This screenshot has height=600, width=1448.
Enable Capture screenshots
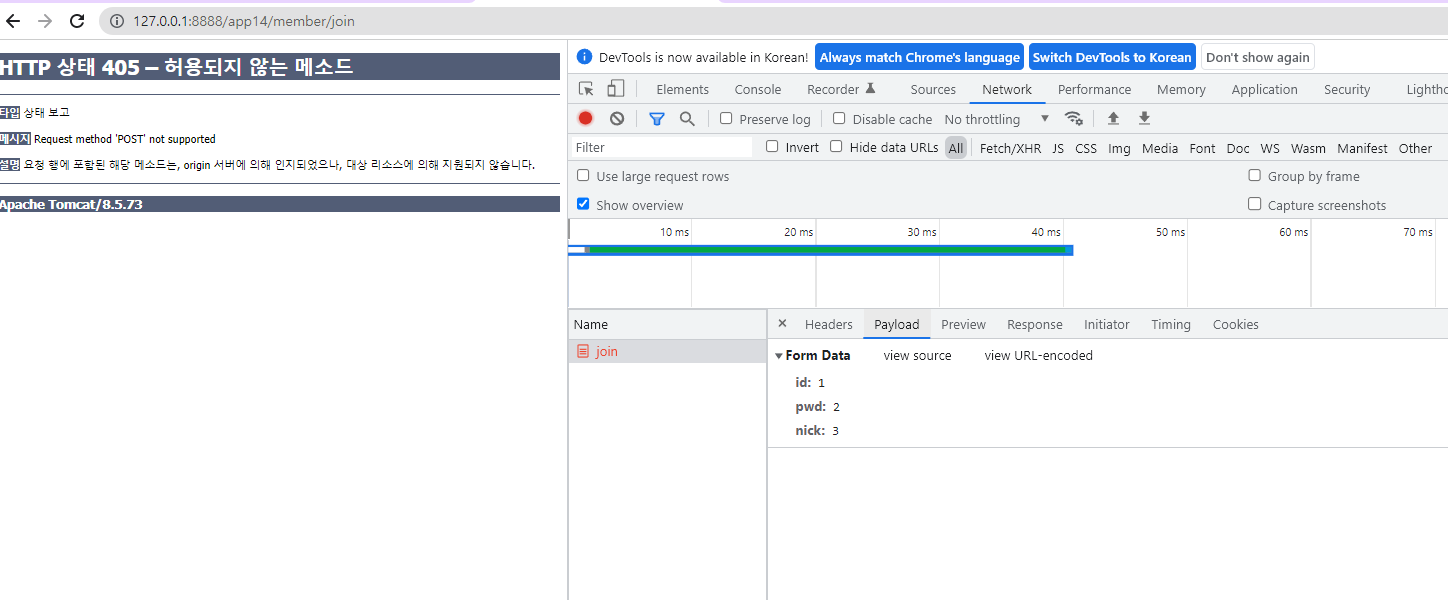click(x=1254, y=204)
